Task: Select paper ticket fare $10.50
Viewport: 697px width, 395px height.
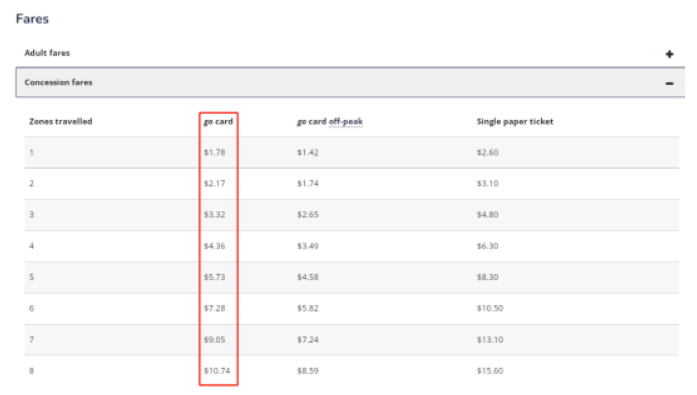Action: point(490,308)
